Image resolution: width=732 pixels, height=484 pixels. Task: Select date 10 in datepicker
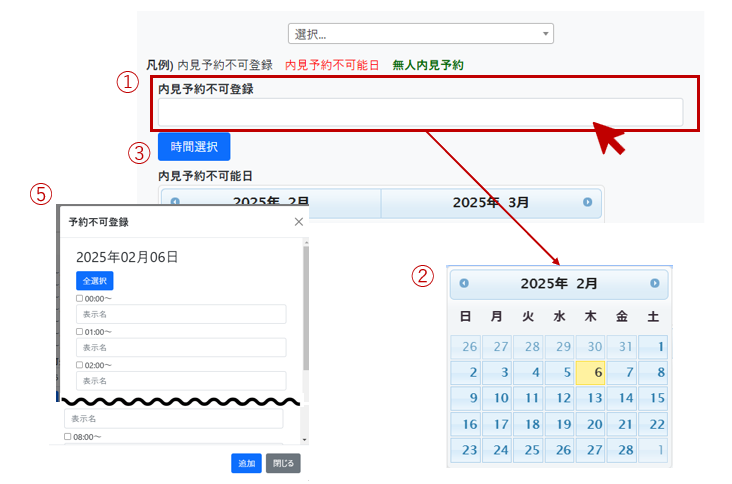pyautogui.click(x=497, y=398)
